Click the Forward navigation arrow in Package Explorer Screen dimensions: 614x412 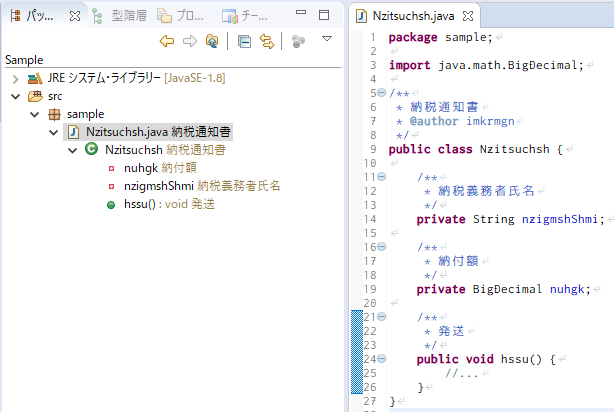190,41
